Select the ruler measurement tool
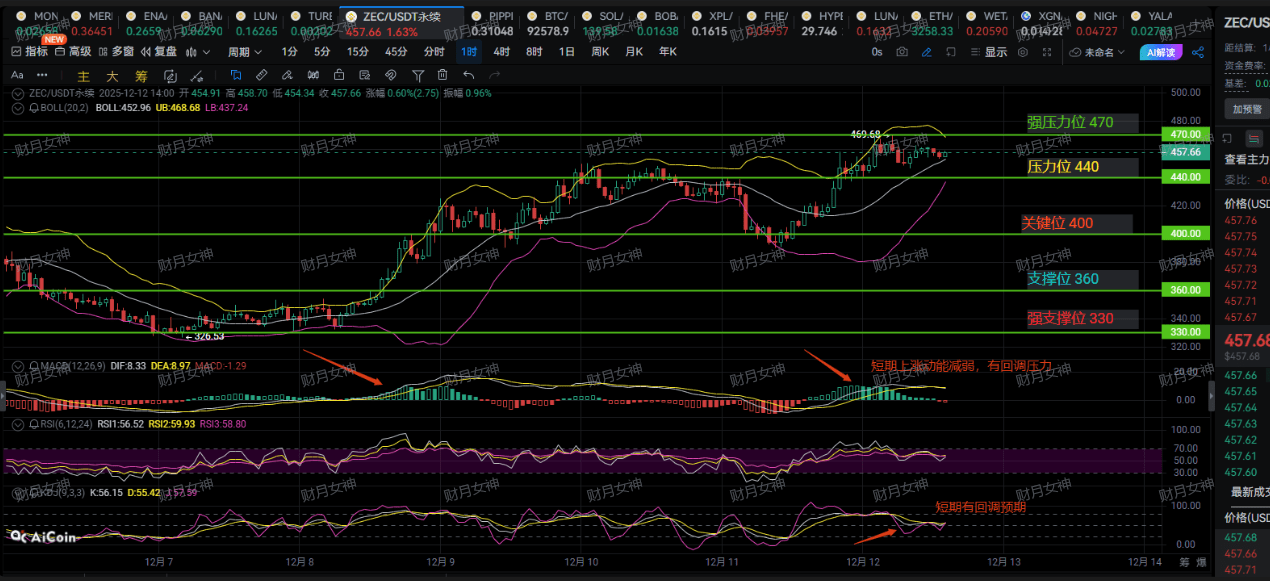The image size is (1270, 581). [262, 75]
